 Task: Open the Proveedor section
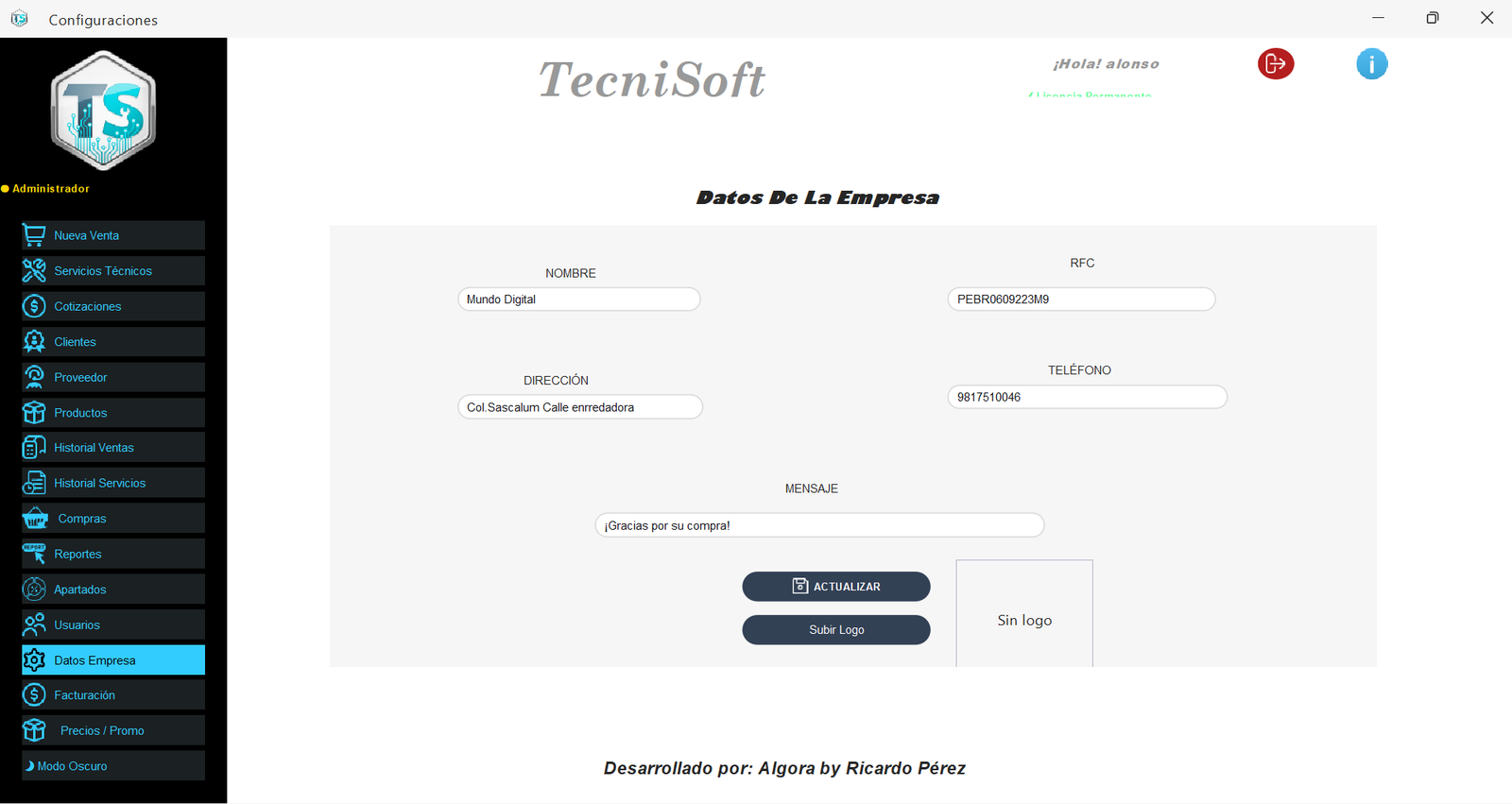pyautogui.click(x=113, y=377)
